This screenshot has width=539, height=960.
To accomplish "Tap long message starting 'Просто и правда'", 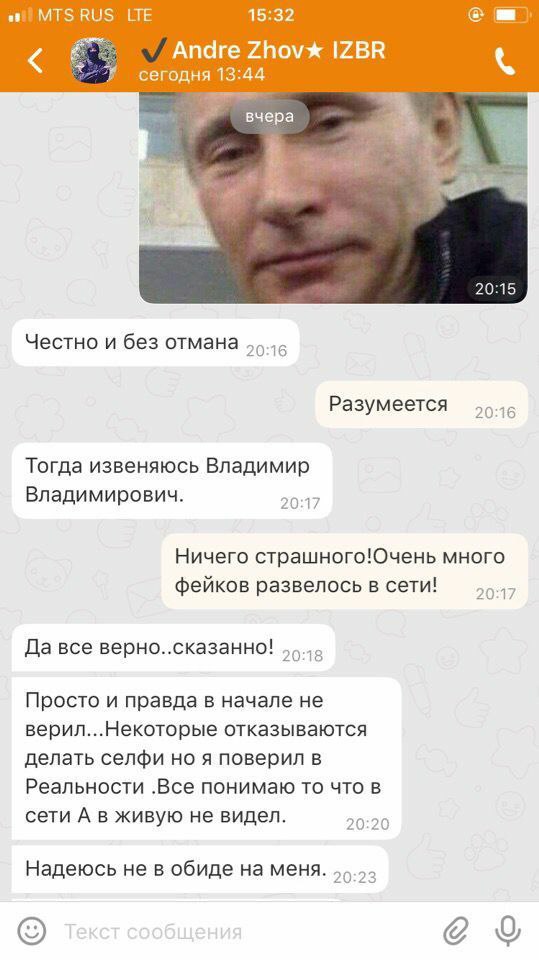I will [x=206, y=759].
